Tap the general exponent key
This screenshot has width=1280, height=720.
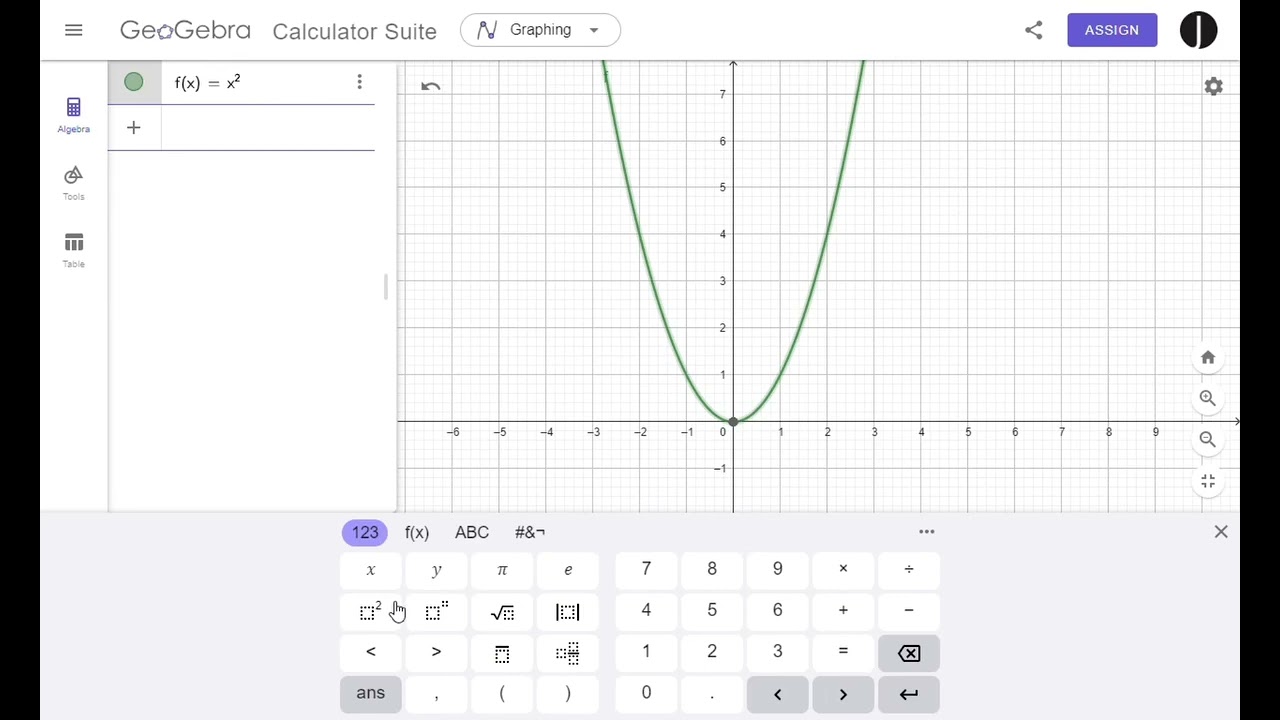(x=436, y=611)
